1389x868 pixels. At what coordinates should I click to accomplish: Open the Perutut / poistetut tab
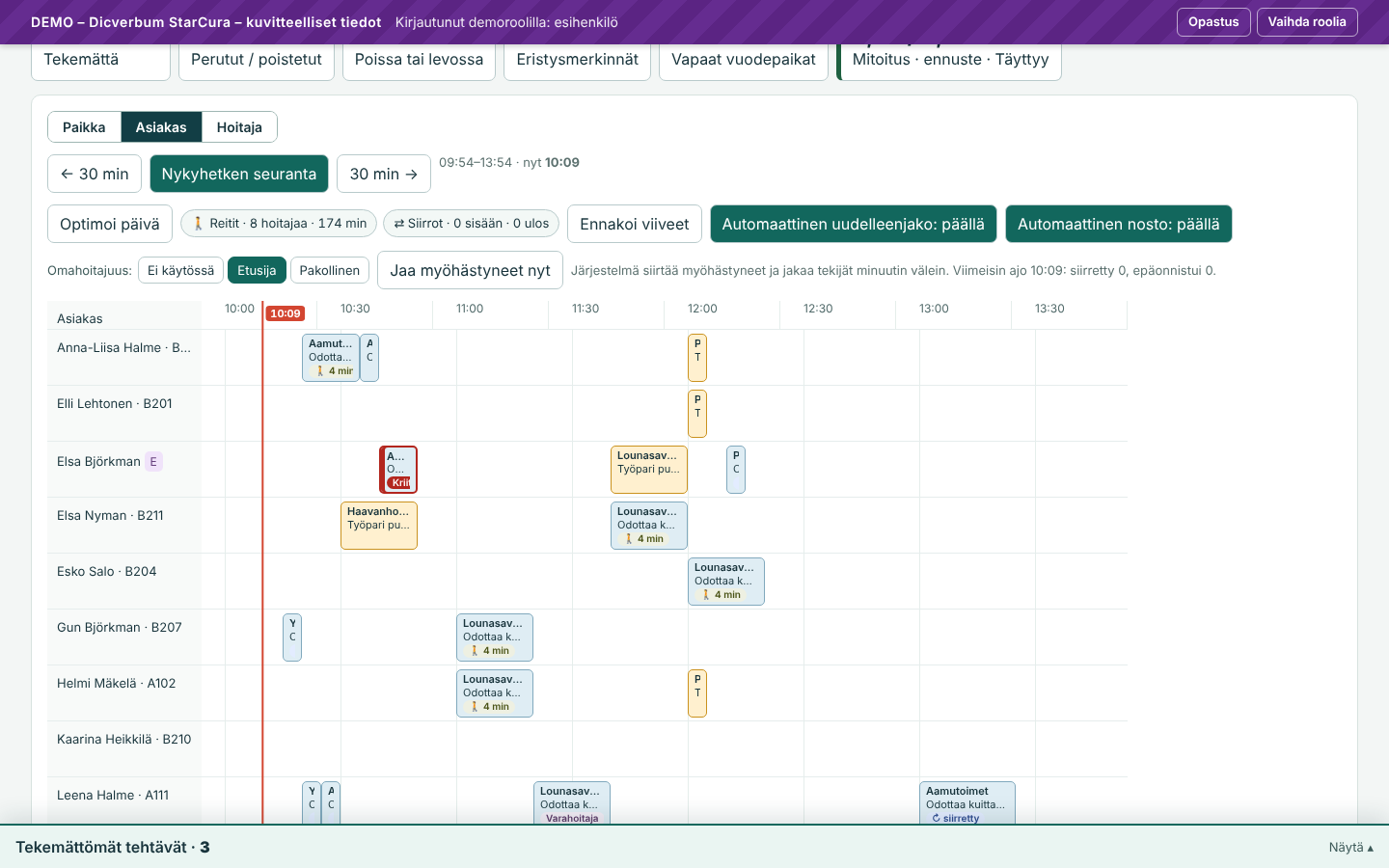[x=257, y=60]
